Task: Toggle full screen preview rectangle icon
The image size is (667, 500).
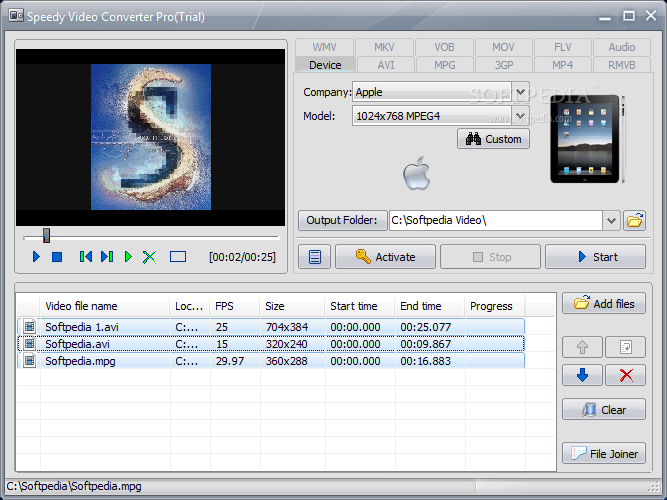Action: pos(178,257)
